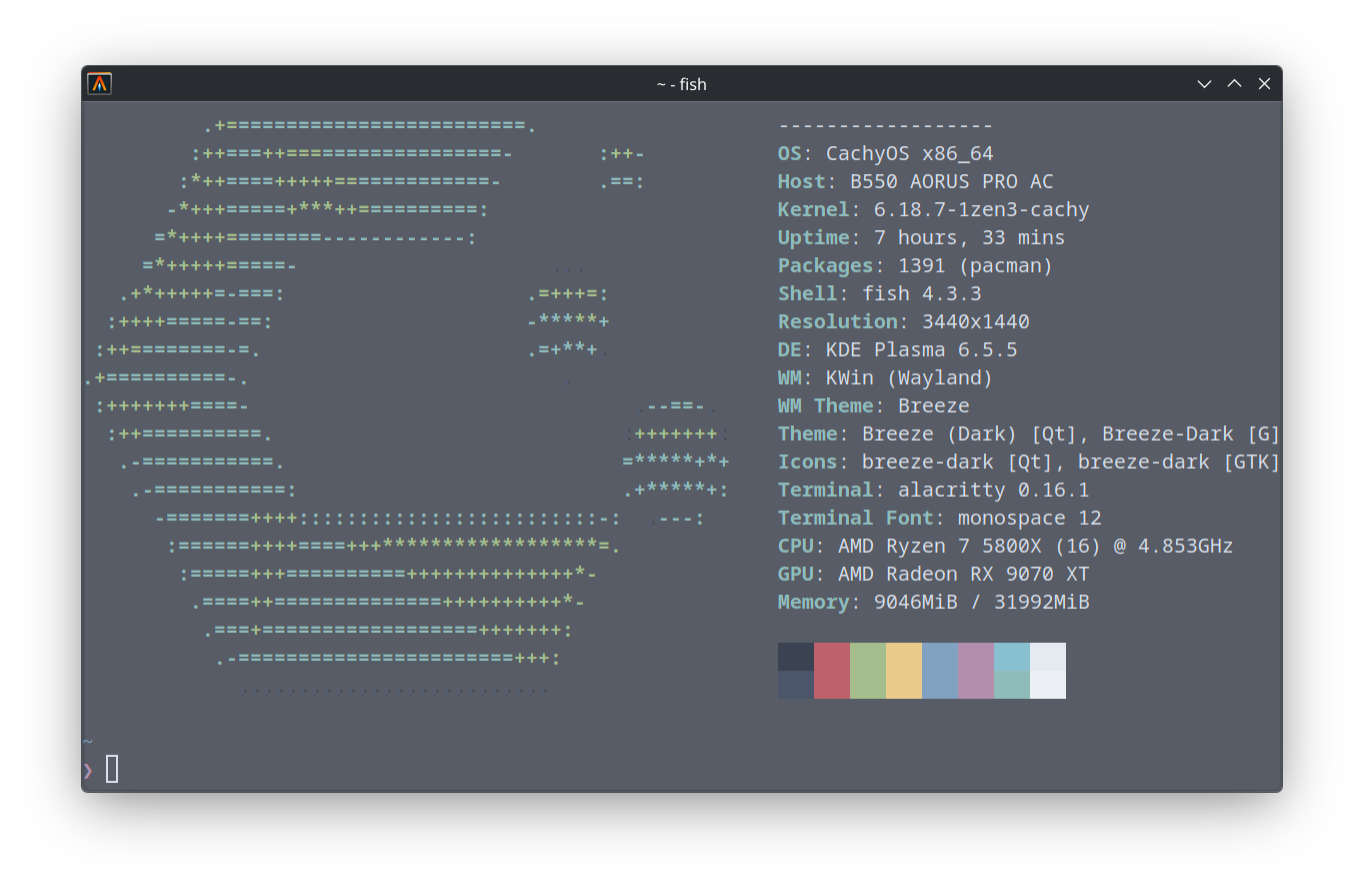Select the yellow color block in the palette
This screenshot has height=888, width=1363.
pos(904,670)
